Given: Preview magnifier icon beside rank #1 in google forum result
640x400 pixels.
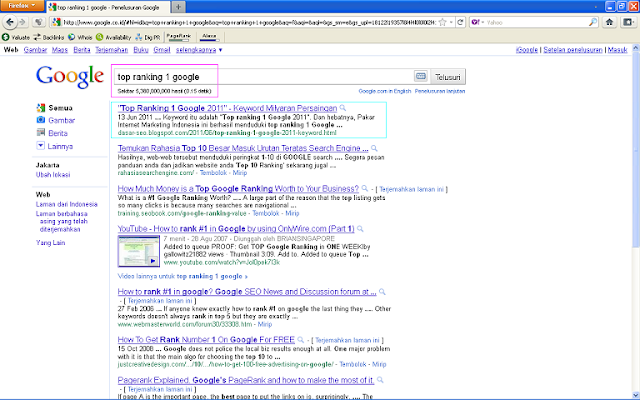Looking at the screenshot, I should click(382, 291).
